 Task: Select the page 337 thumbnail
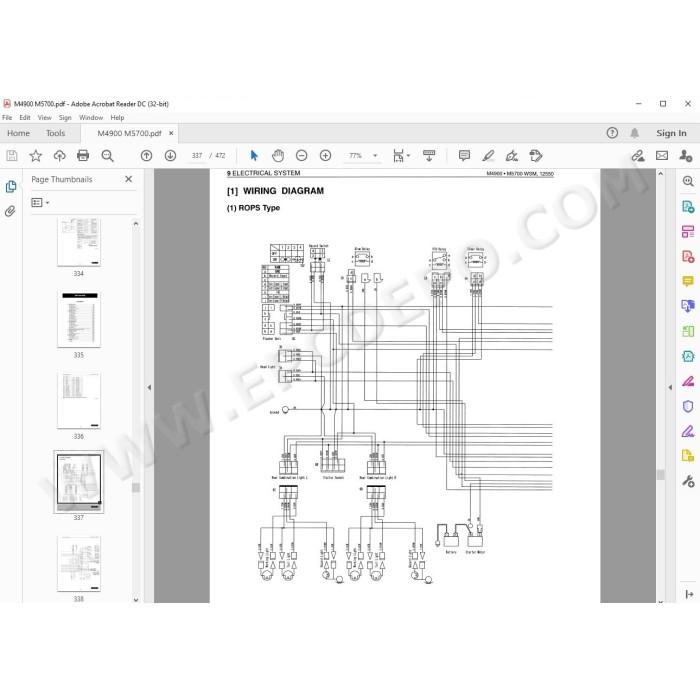pos(79,482)
